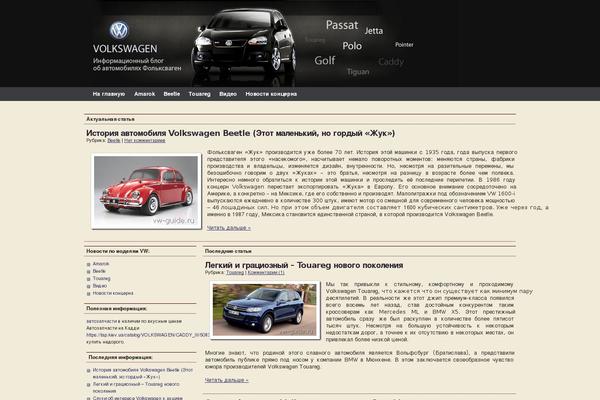Open Видео in the sidebar news list
This screenshot has height=400, width=600.
click(99, 286)
